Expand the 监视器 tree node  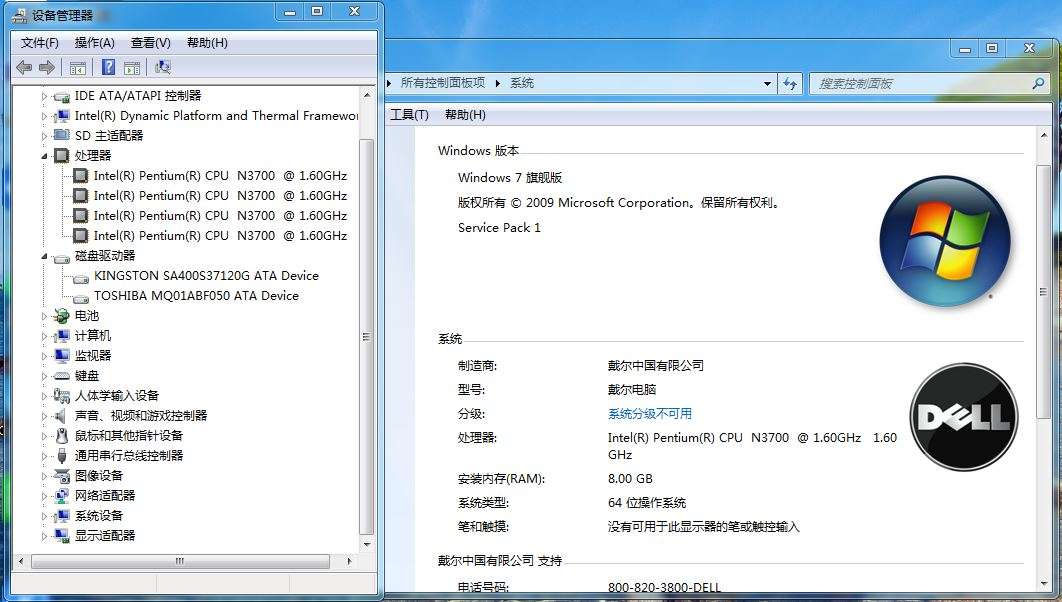coord(45,356)
